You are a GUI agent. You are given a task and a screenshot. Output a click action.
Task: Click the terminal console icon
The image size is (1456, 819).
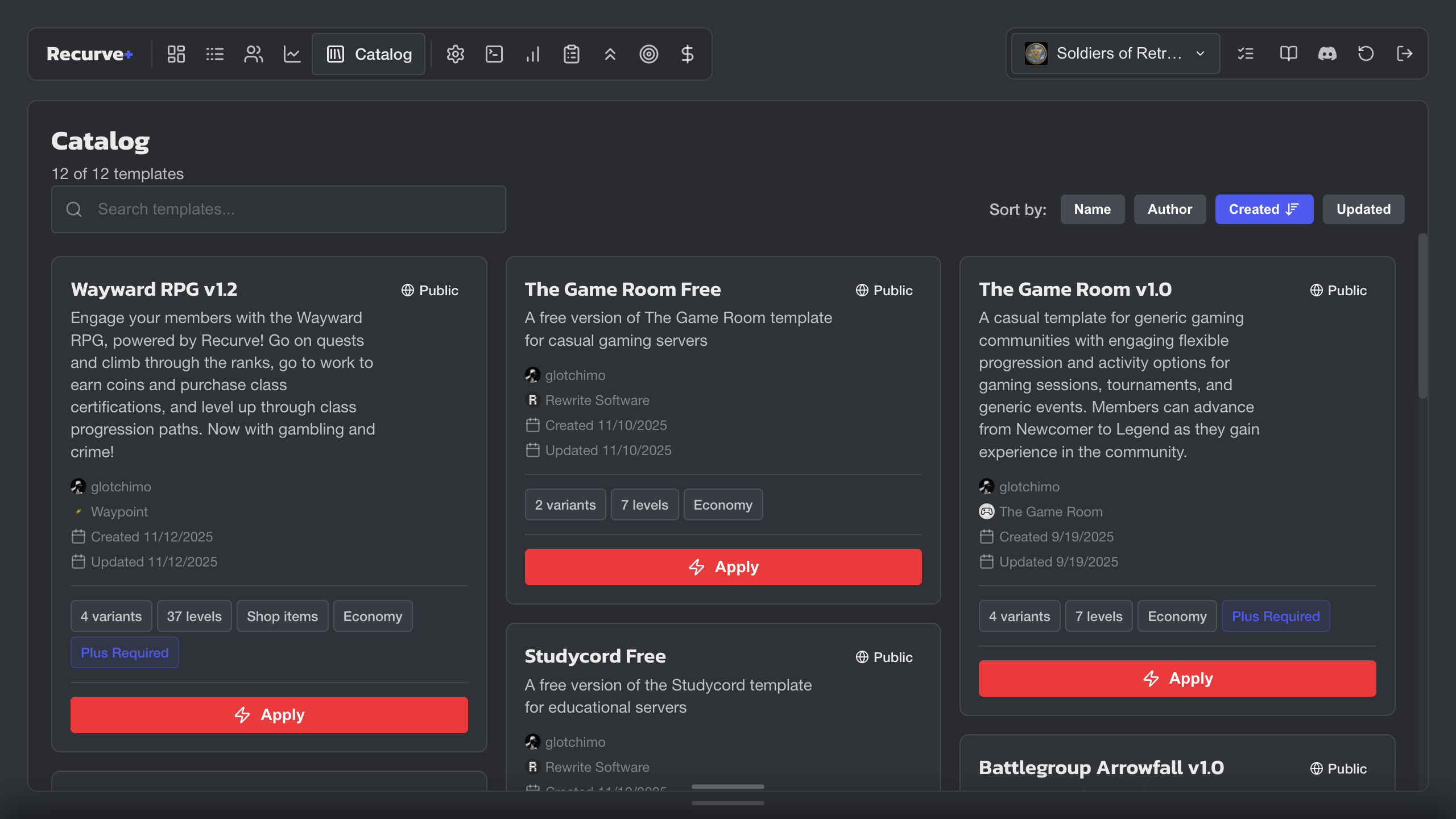(494, 54)
